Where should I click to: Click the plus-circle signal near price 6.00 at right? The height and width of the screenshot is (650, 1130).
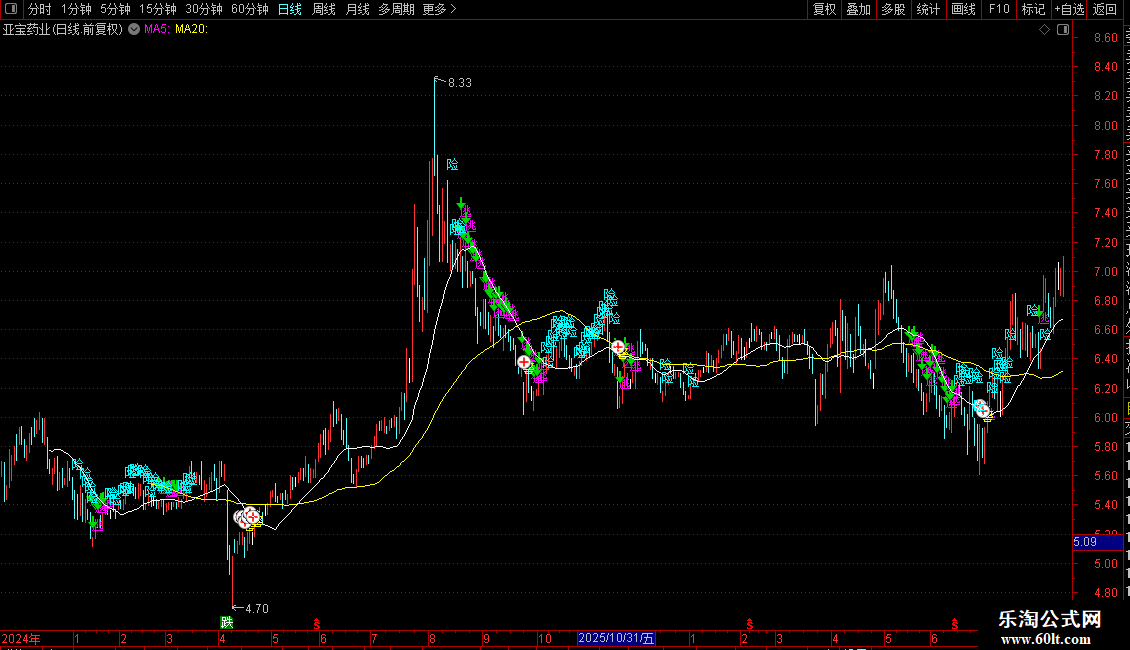click(x=982, y=410)
